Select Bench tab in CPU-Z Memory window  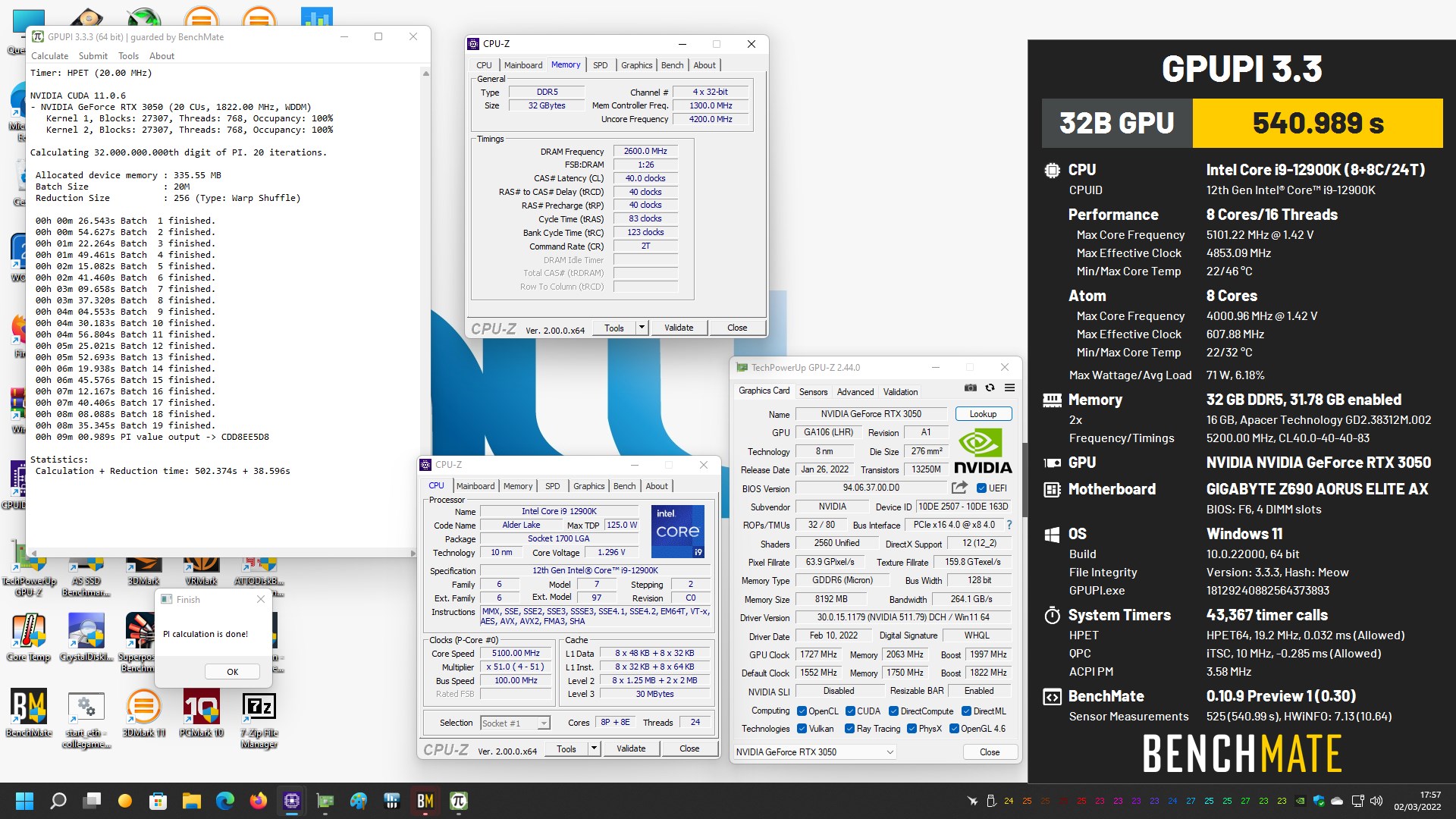[x=672, y=65]
